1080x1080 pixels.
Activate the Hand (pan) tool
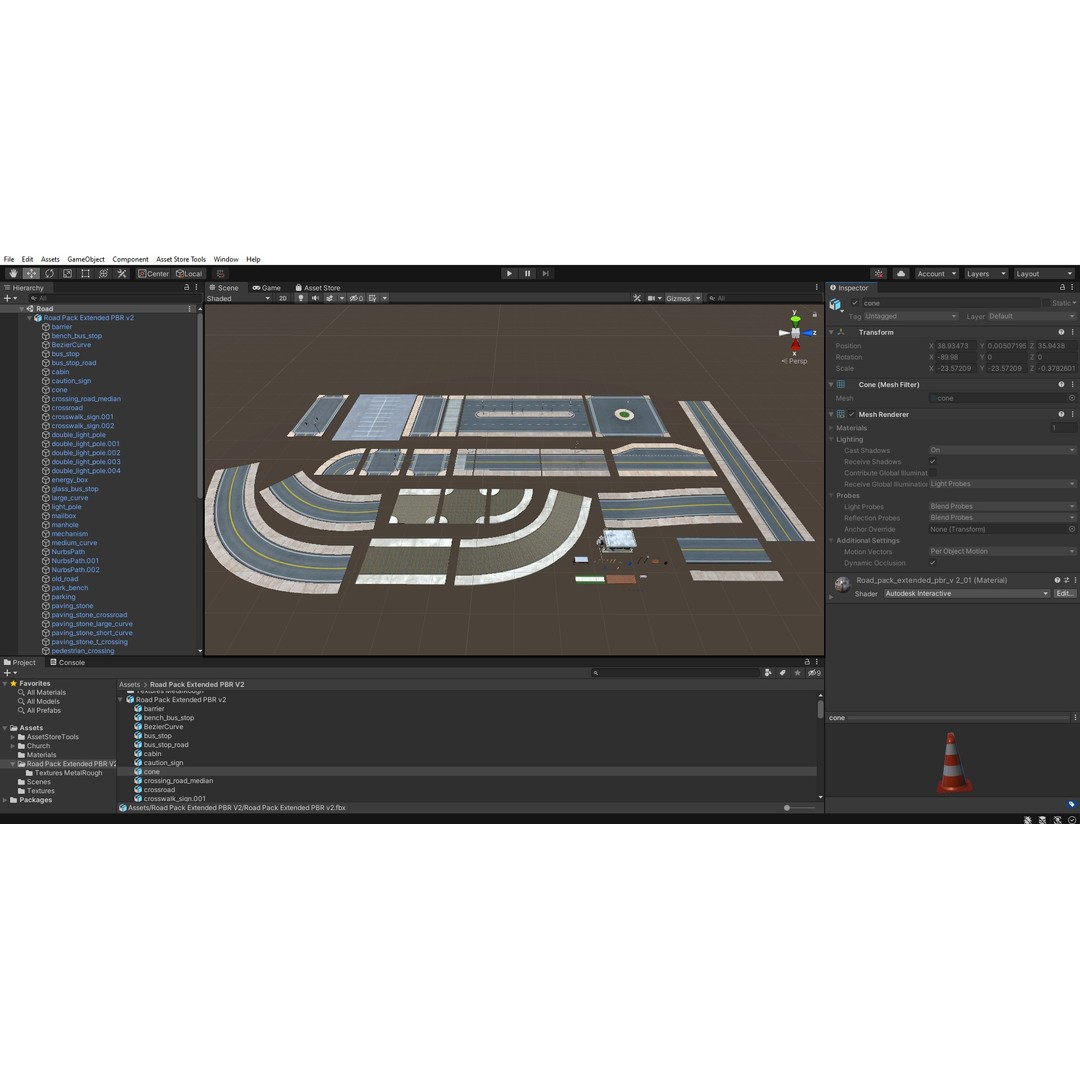pyautogui.click(x=13, y=273)
